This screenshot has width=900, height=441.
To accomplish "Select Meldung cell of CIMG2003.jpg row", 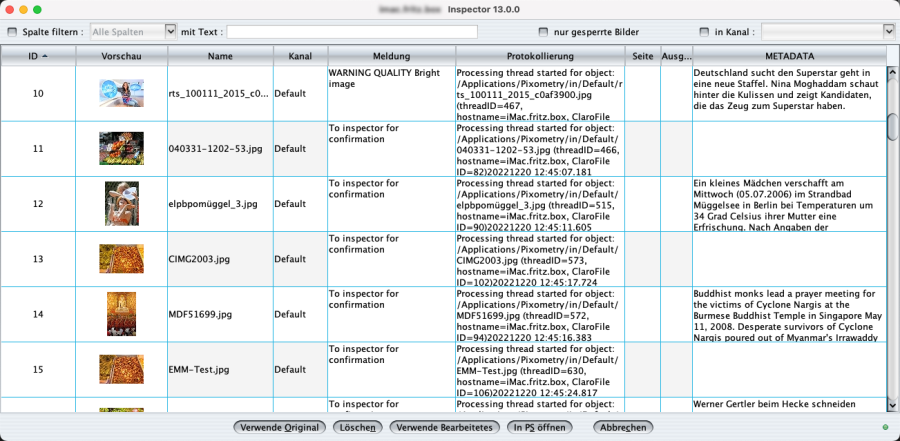I will (x=391, y=259).
